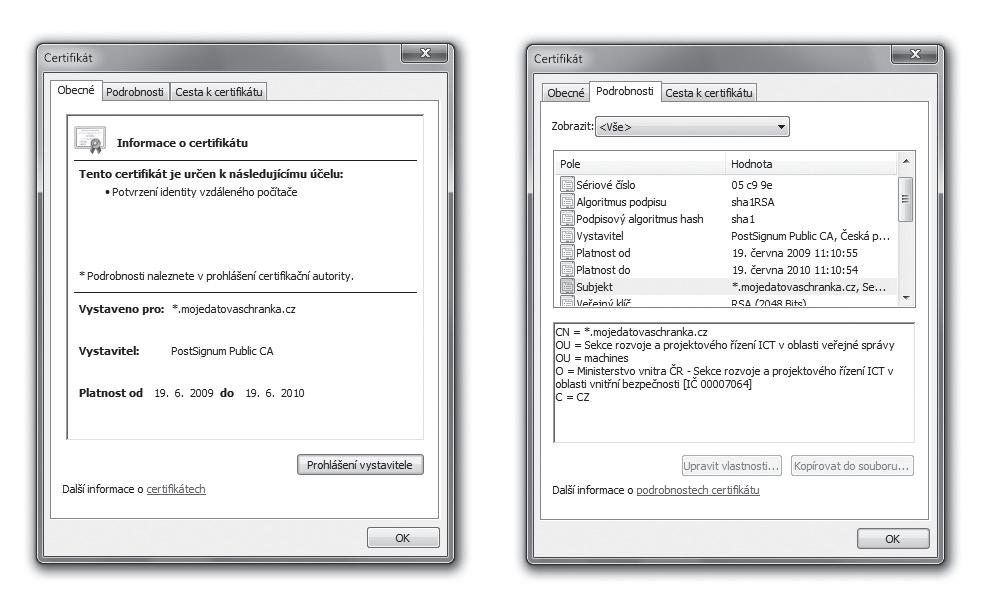Open the Zobrazit <Vše> dropdown
Screen dimensions: 994x607
pyautogui.click(x=692, y=127)
